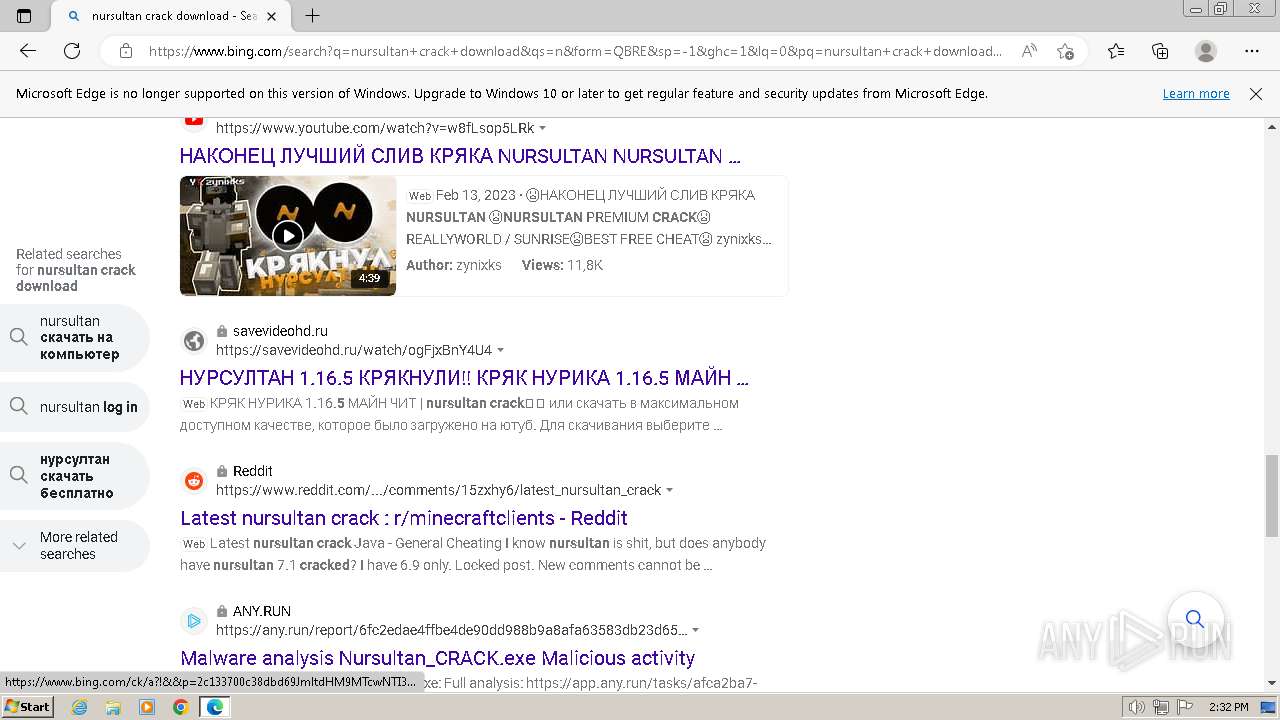Viewport: 1280px width, 720px height.
Task: Click the profile avatar icon
Action: [x=1206, y=51]
